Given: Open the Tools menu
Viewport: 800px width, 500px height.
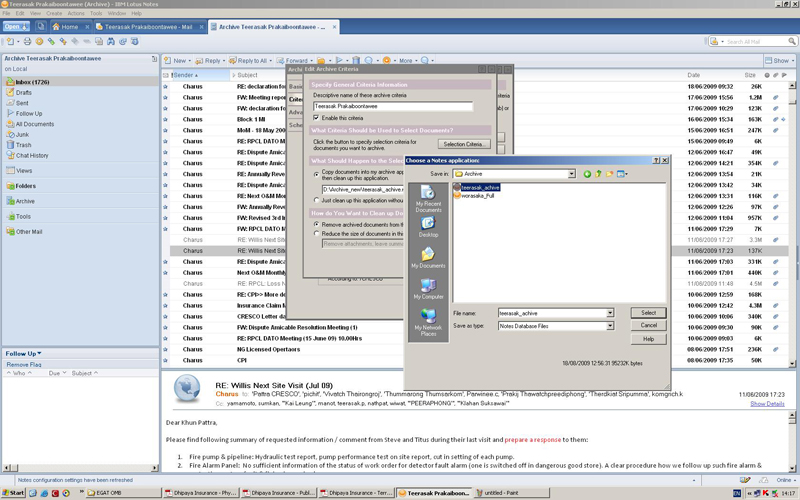Looking at the screenshot, I should click(x=96, y=13).
